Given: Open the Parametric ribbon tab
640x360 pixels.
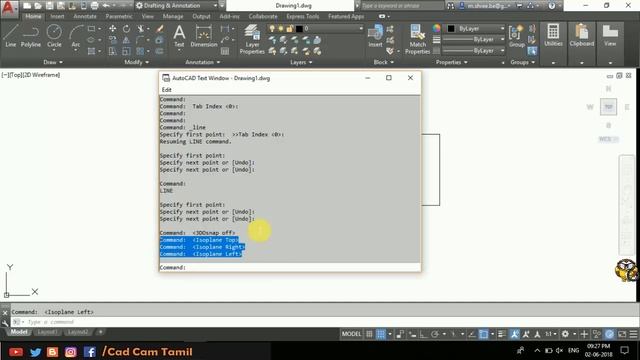Looking at the screenshot, I should 119,16.
